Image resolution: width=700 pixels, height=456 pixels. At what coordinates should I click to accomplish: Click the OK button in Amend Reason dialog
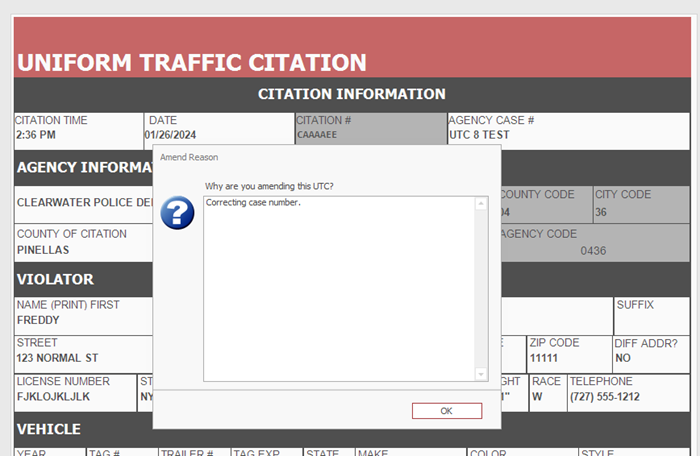446,411
